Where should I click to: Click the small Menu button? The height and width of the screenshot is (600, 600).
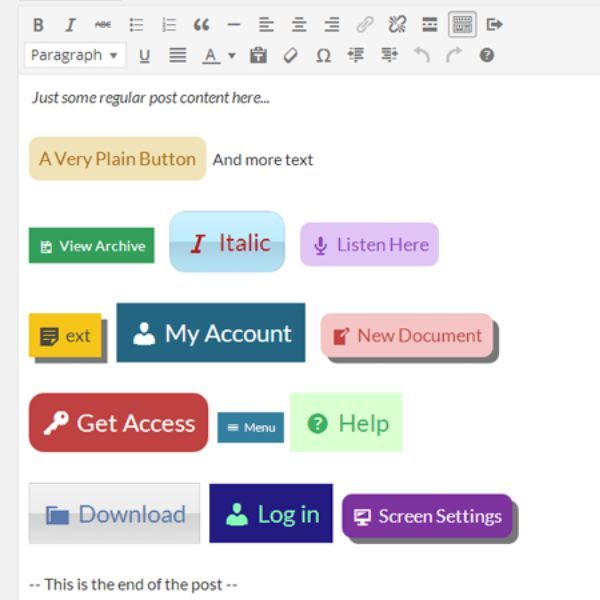(251, 427)
